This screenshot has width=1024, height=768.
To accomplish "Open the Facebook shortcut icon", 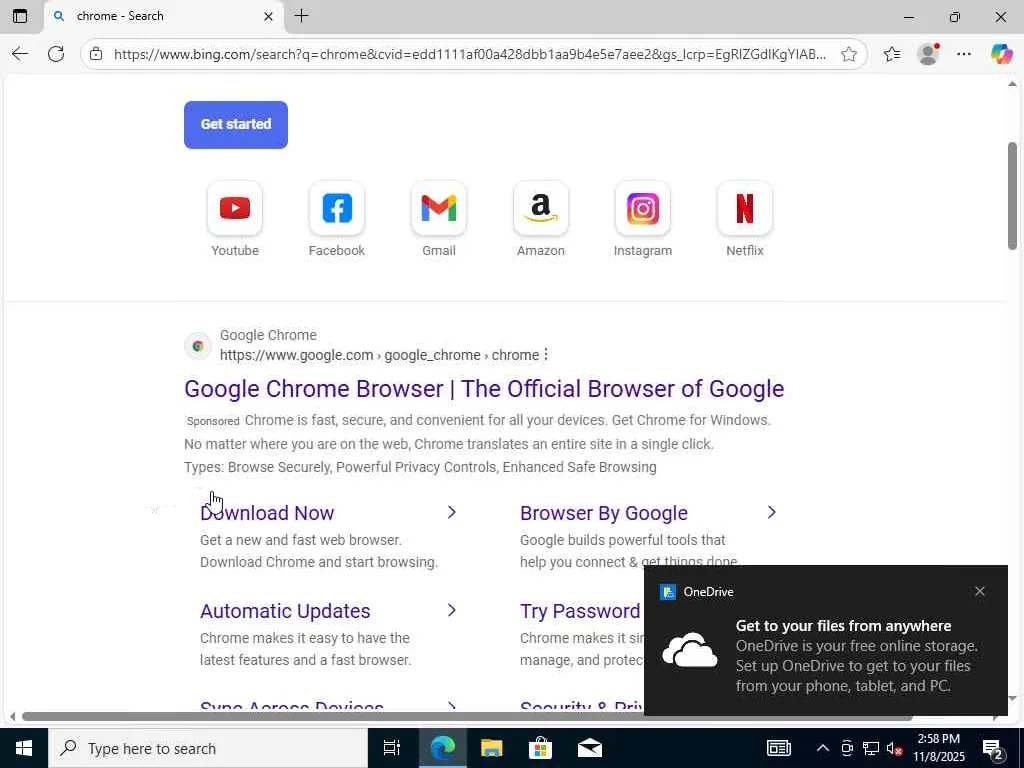I will (337, 208).
